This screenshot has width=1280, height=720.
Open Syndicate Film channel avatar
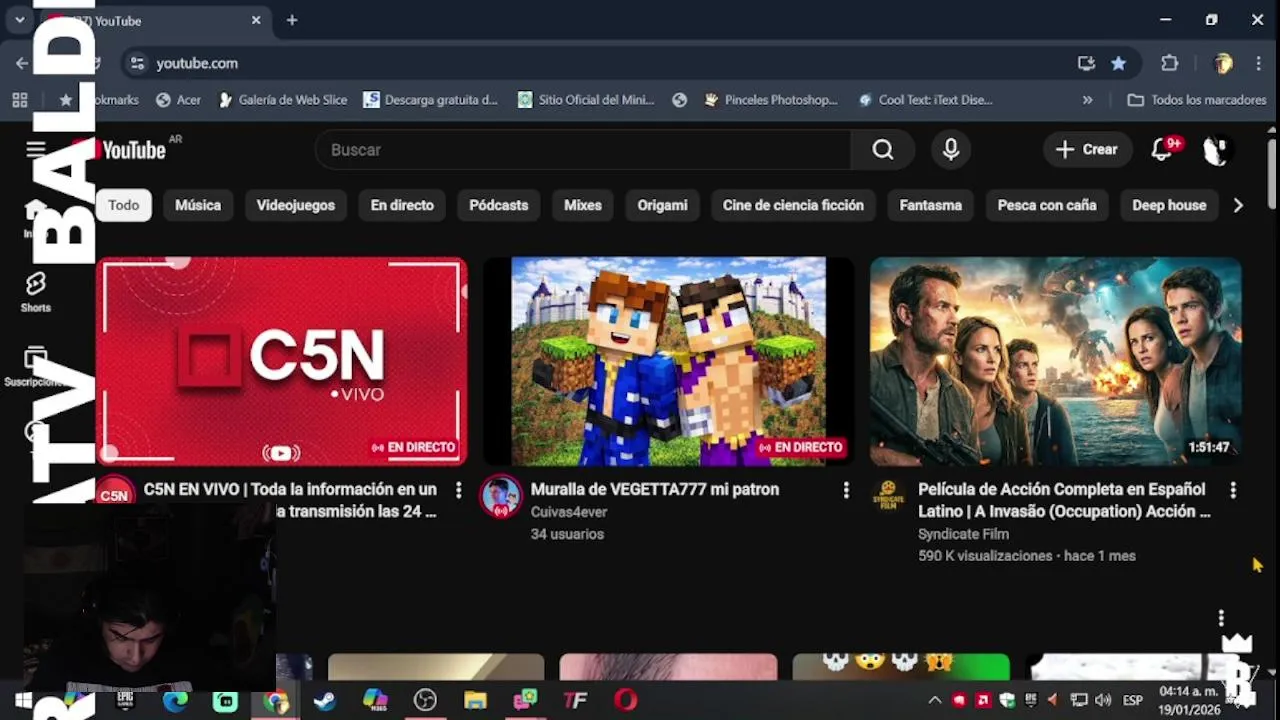click(x=888, y=496)
